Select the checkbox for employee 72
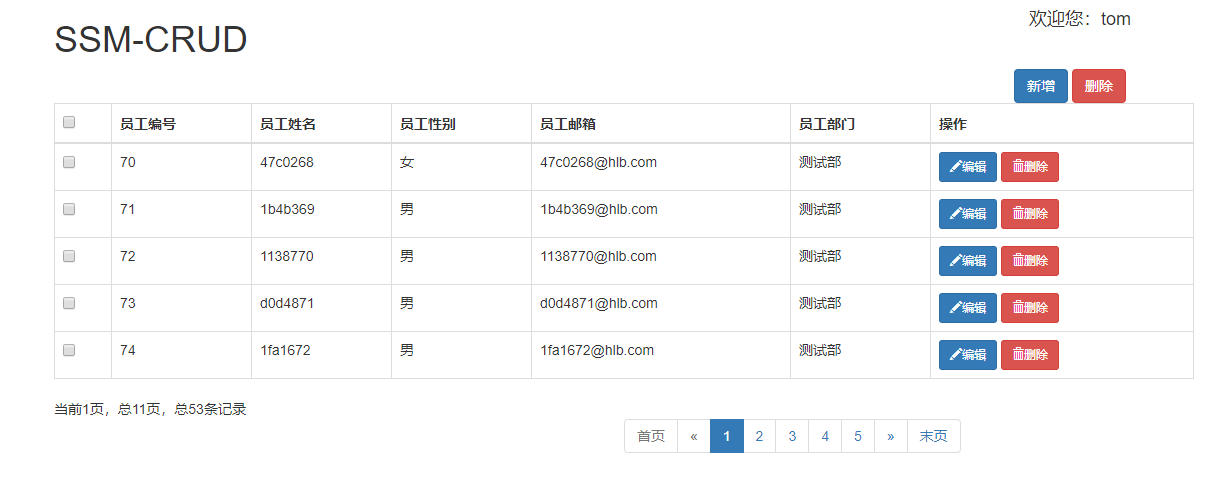Viewport: 1216px width, 477px height. (x=69, y=256)
